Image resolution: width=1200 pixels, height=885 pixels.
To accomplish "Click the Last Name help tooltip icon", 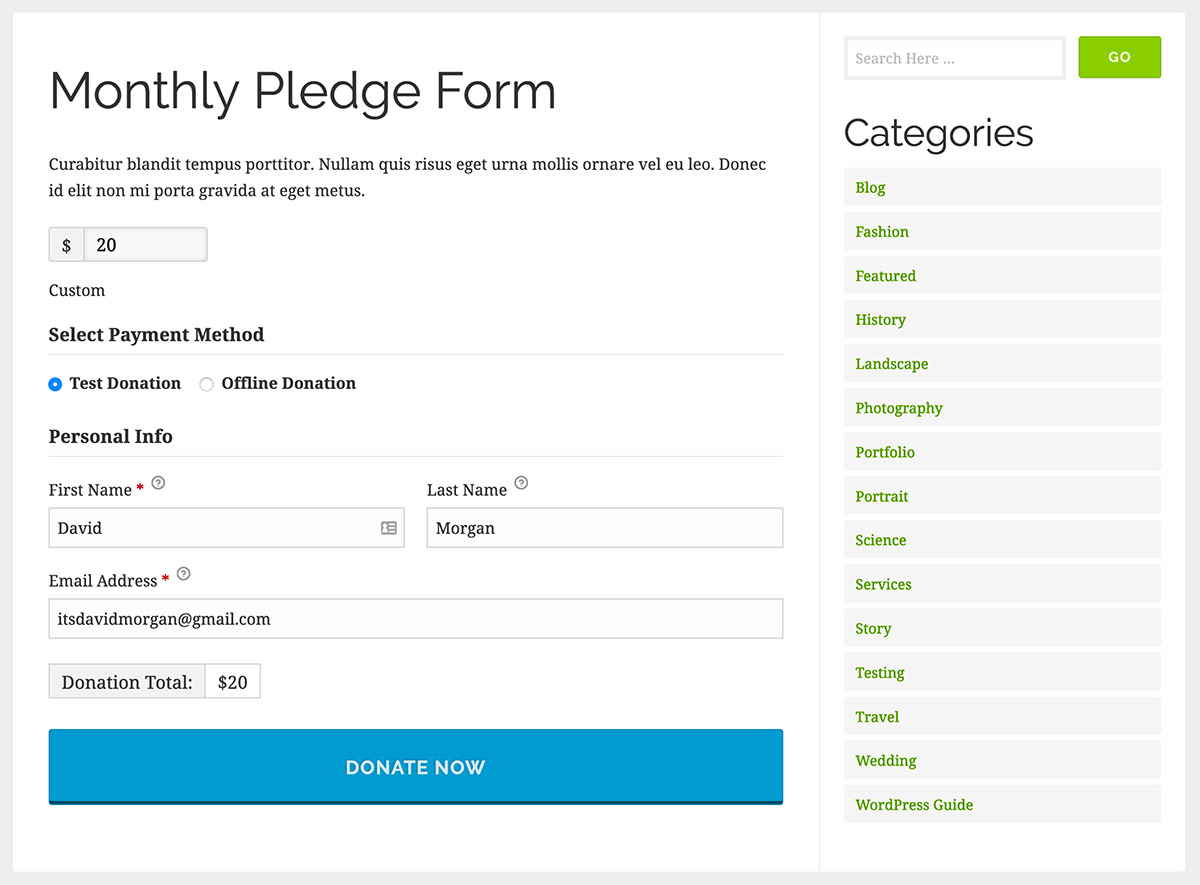I will (x=521, y=483).
